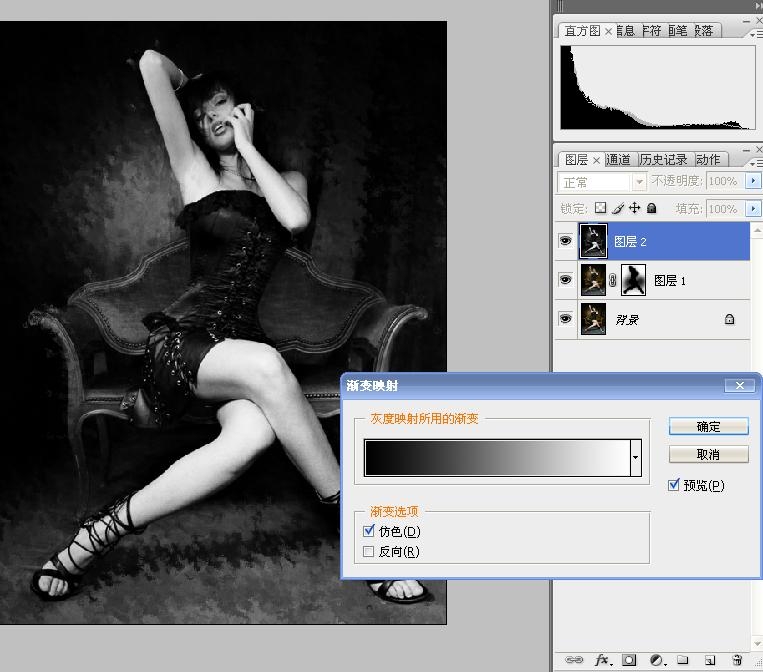Switch to the 直方图 tab
Screen dimensions: 763x672
tap(582, 31)
